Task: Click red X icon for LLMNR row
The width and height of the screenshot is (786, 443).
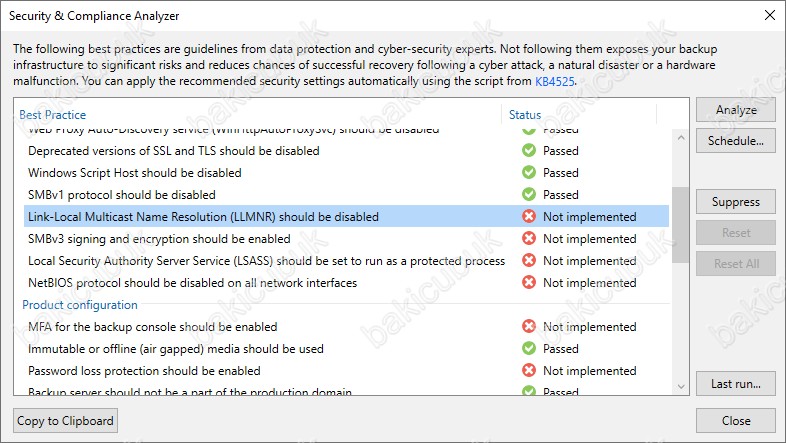Action: pos(528,216)
